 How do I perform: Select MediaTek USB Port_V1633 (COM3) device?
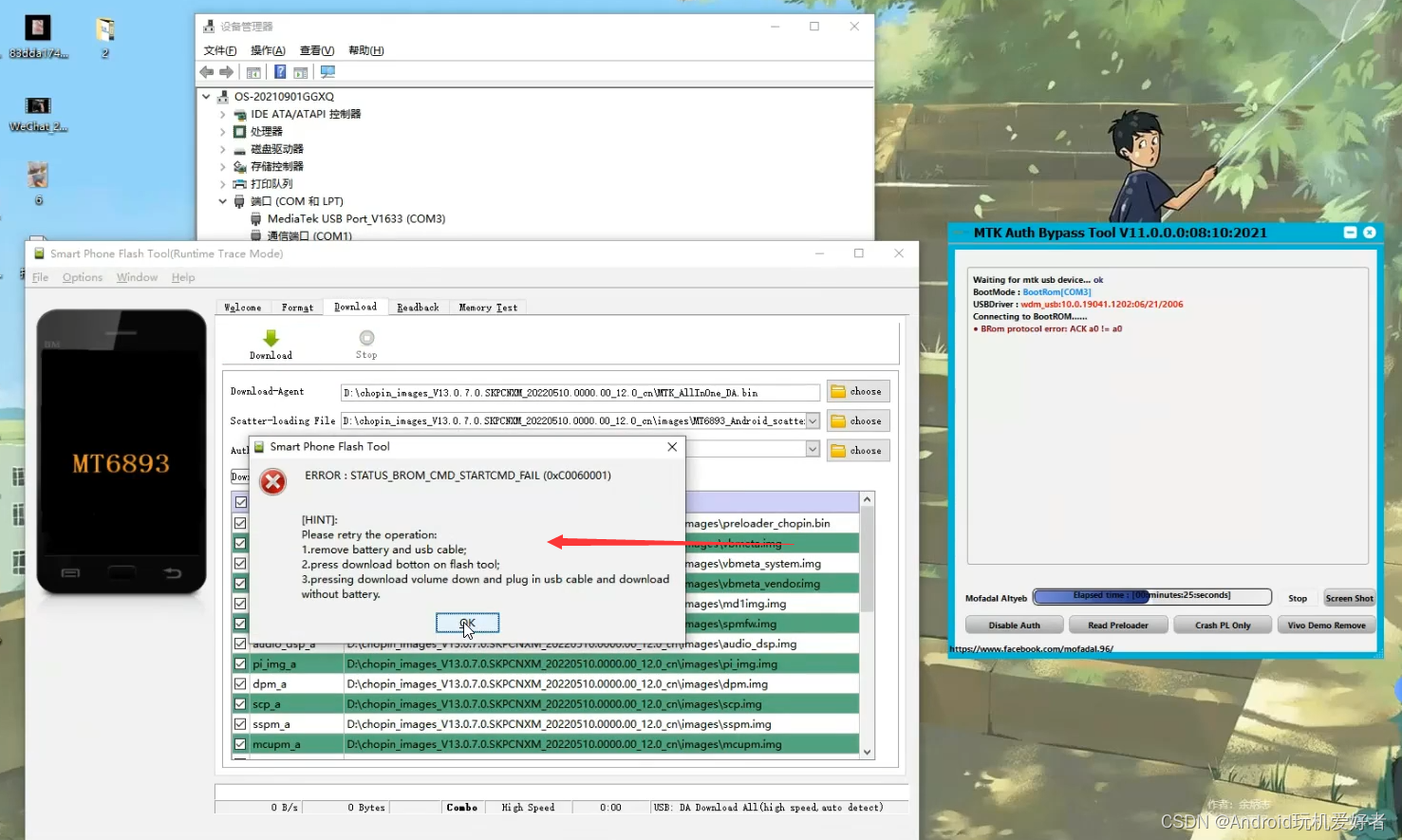tap(356, 218)
